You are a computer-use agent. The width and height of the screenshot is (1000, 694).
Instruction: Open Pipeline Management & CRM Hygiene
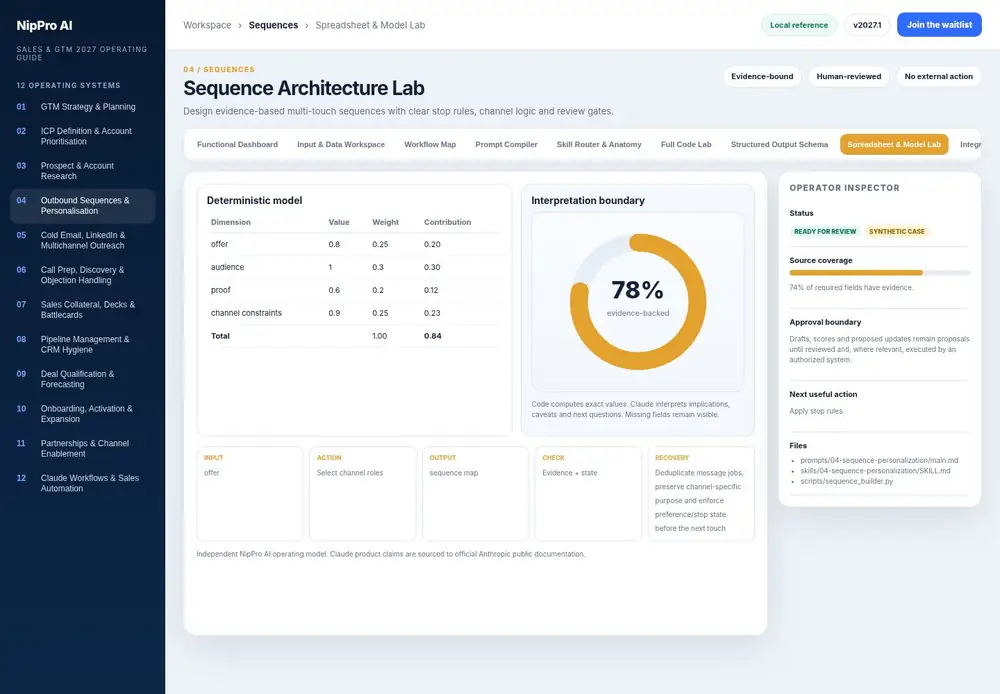82,344
